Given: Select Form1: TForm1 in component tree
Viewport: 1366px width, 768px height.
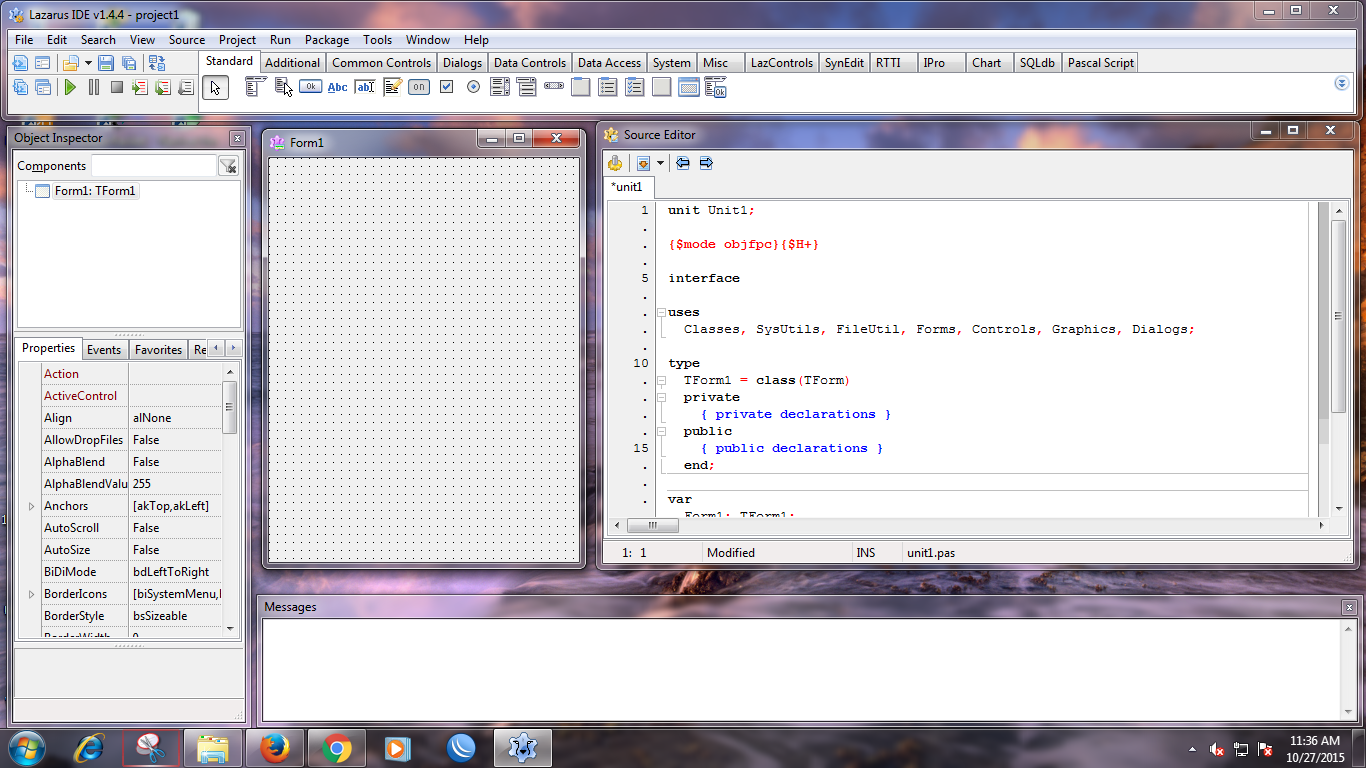Looking at the screenshot, I should coord(95,191).
